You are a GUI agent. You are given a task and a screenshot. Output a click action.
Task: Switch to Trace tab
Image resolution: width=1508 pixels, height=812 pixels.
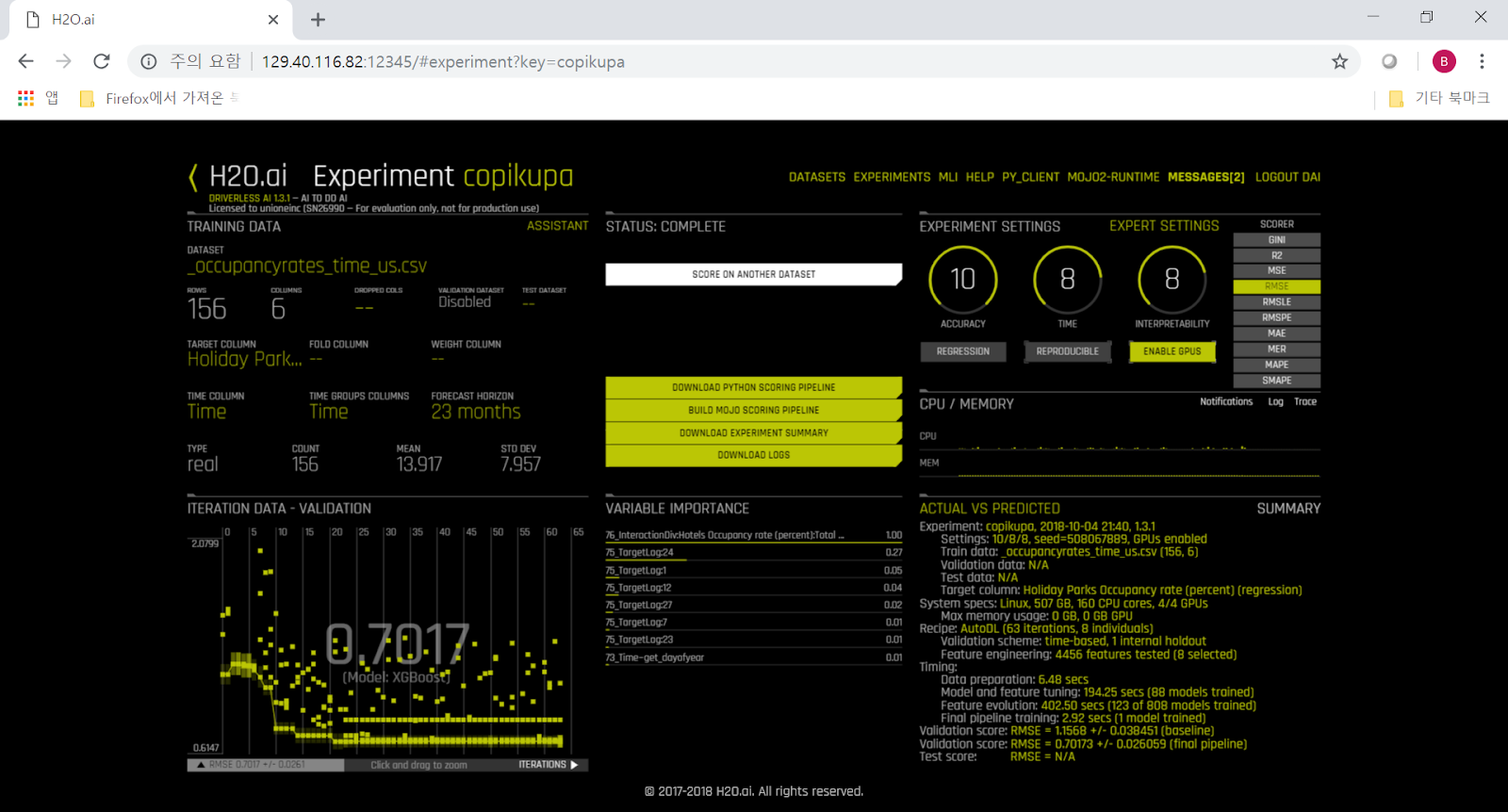click(x=1305, y=402)
